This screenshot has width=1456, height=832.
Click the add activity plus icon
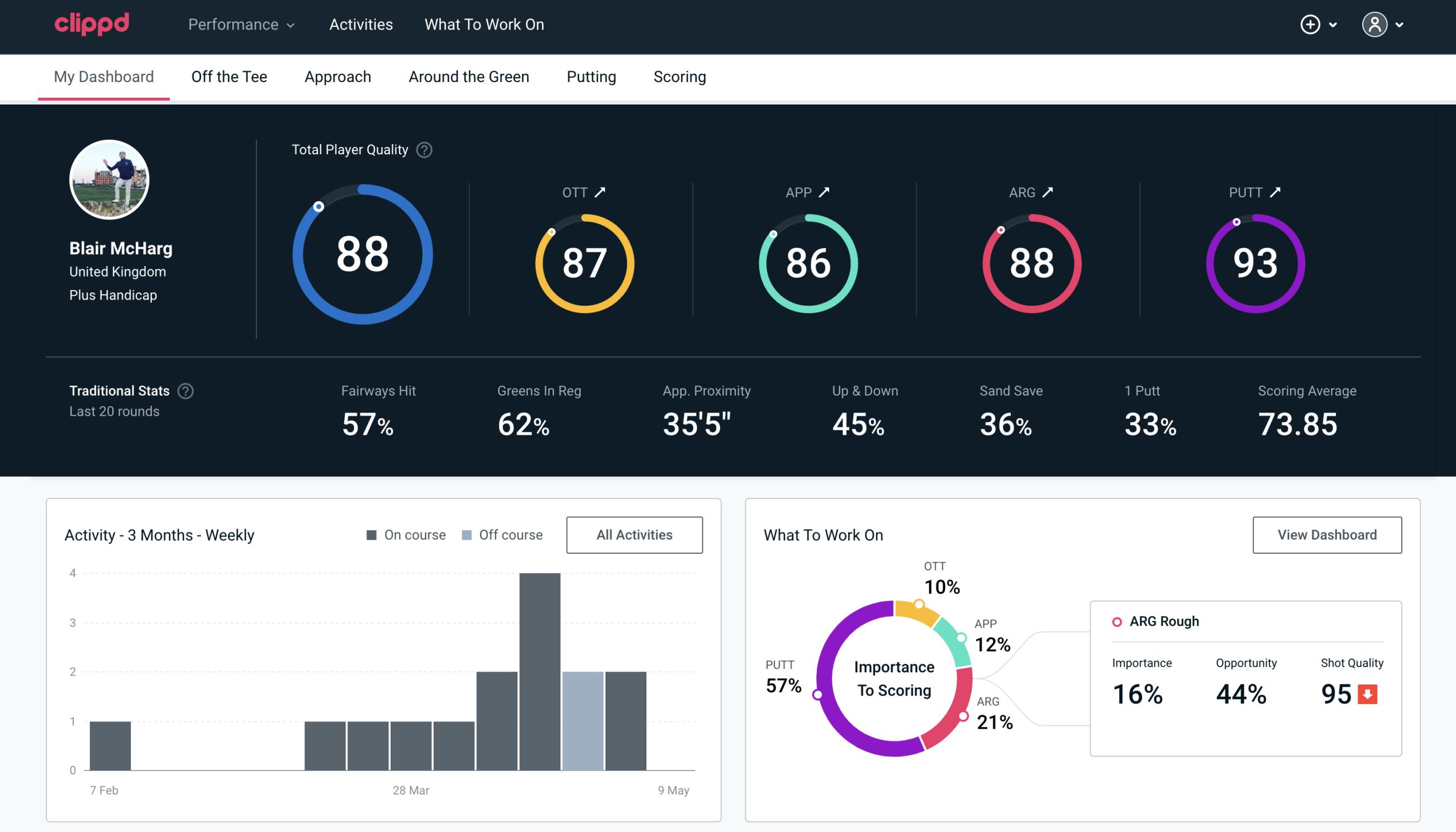click(1311, 25)
